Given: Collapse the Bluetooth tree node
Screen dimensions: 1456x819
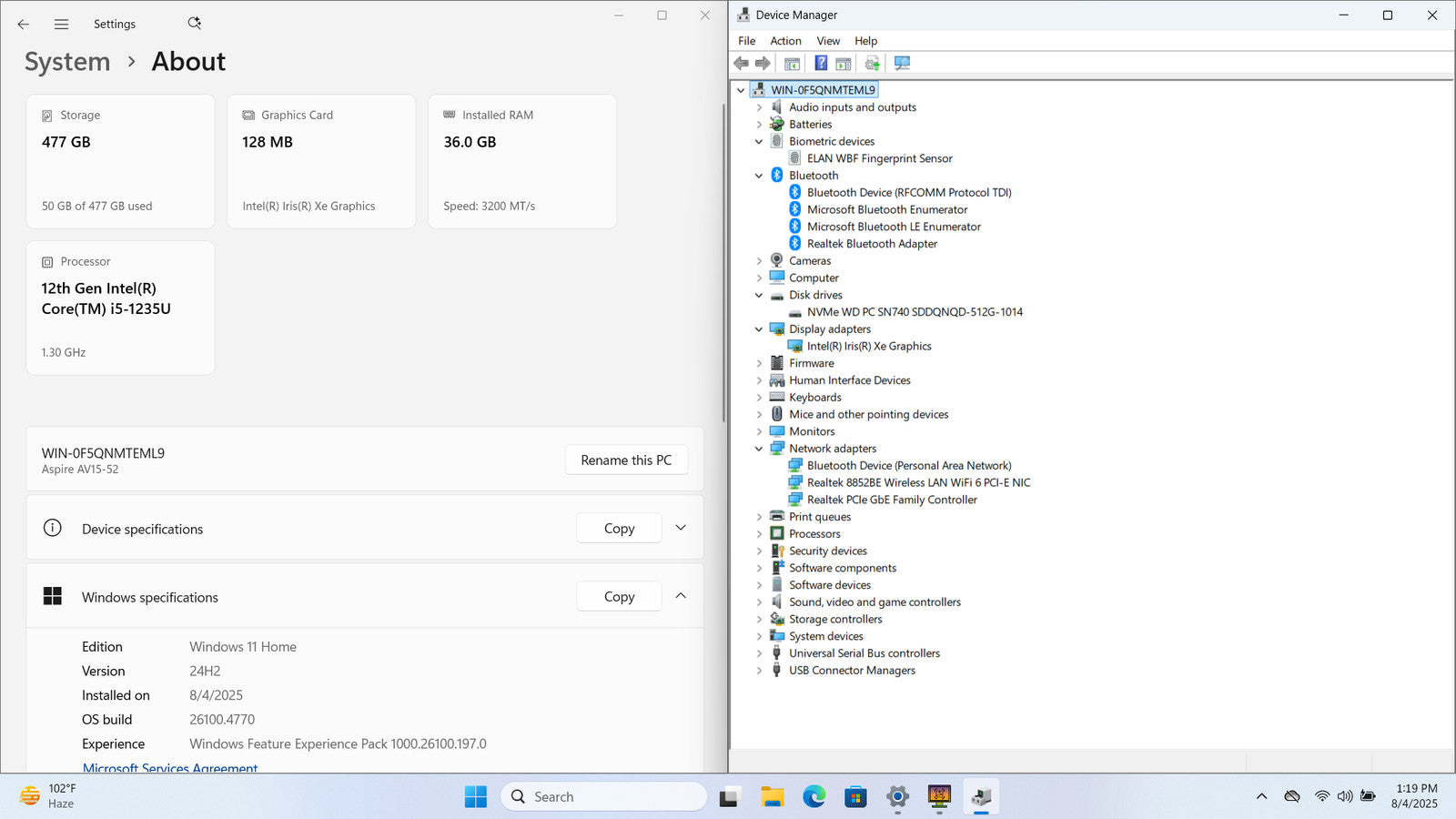Looking at the screenshot, I should [759, 176].
